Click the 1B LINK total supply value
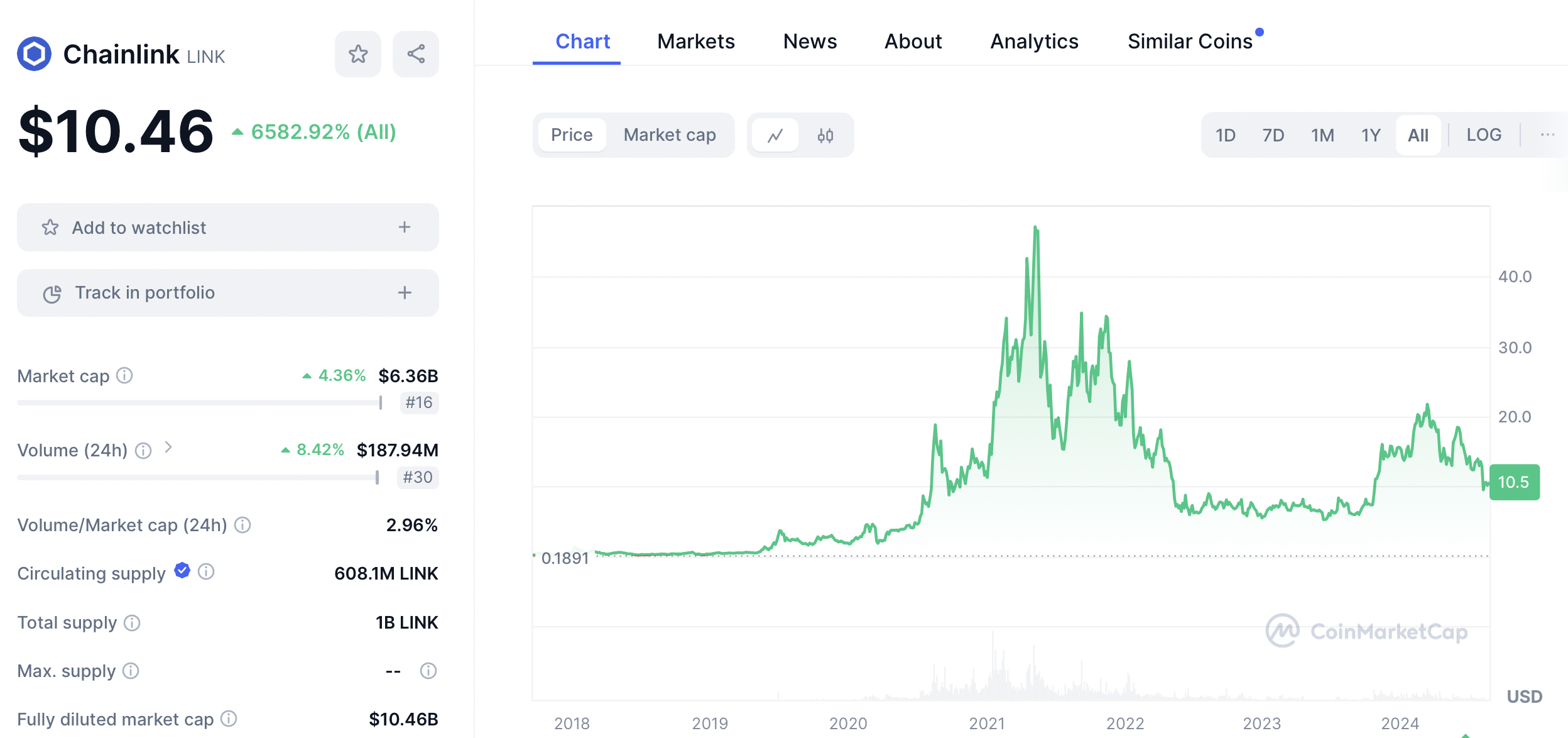This screenshot has width=1568, height=738. (x=406, y=622)
